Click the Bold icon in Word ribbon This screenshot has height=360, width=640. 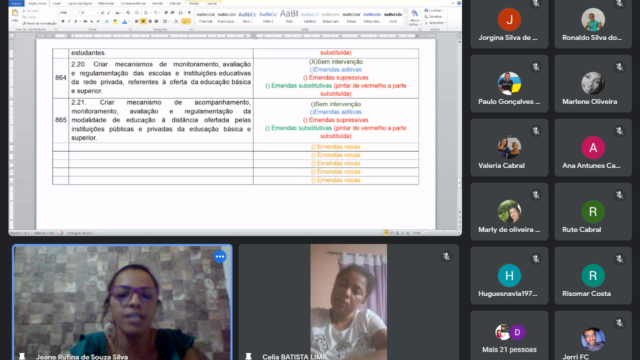pos(63,21)
